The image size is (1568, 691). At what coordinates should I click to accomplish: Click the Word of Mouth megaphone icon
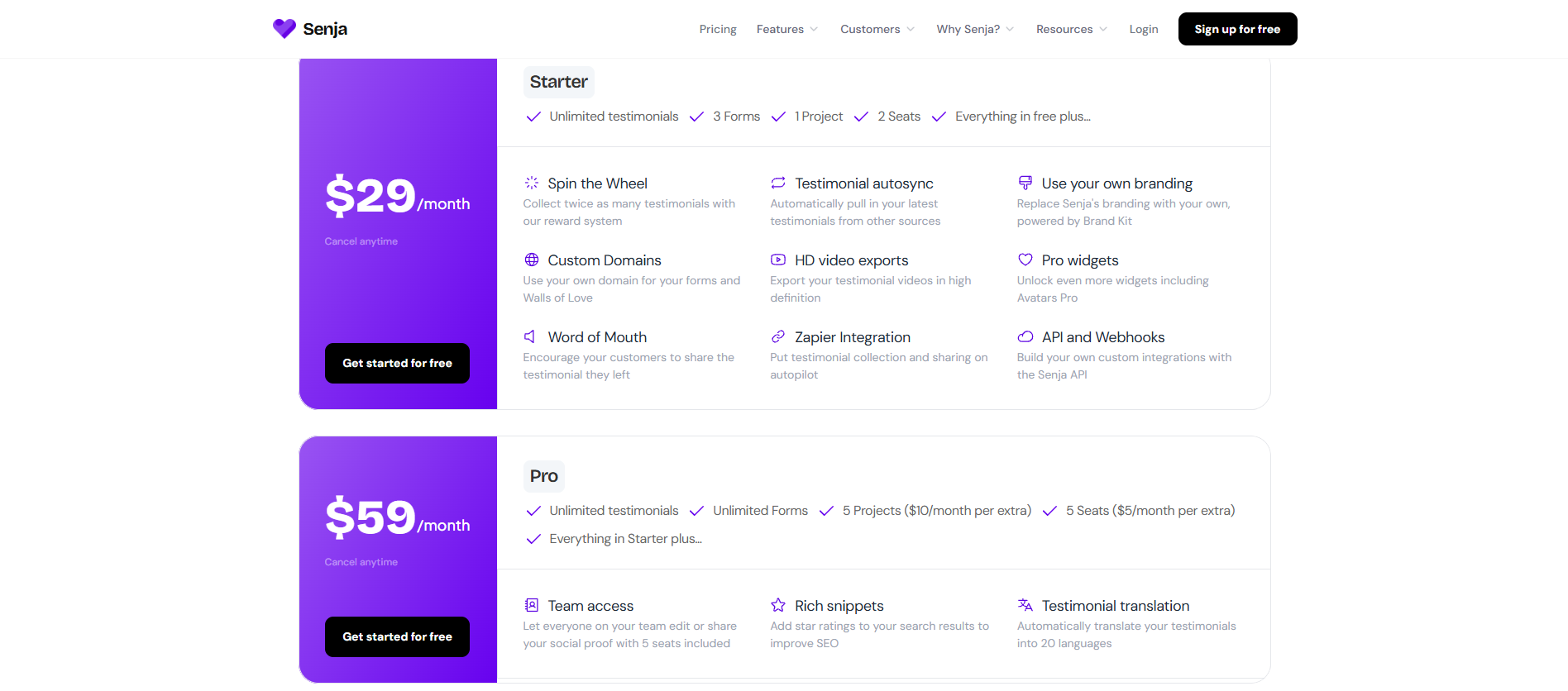pos(530,336)
